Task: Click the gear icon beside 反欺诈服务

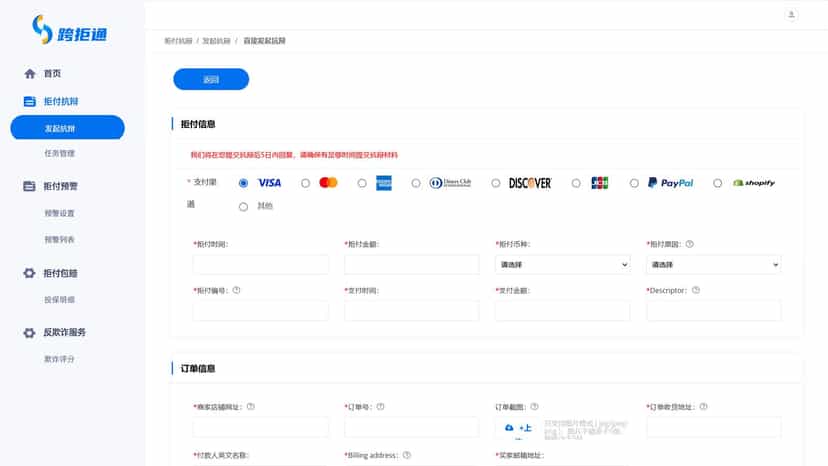Action: (30, 332)
